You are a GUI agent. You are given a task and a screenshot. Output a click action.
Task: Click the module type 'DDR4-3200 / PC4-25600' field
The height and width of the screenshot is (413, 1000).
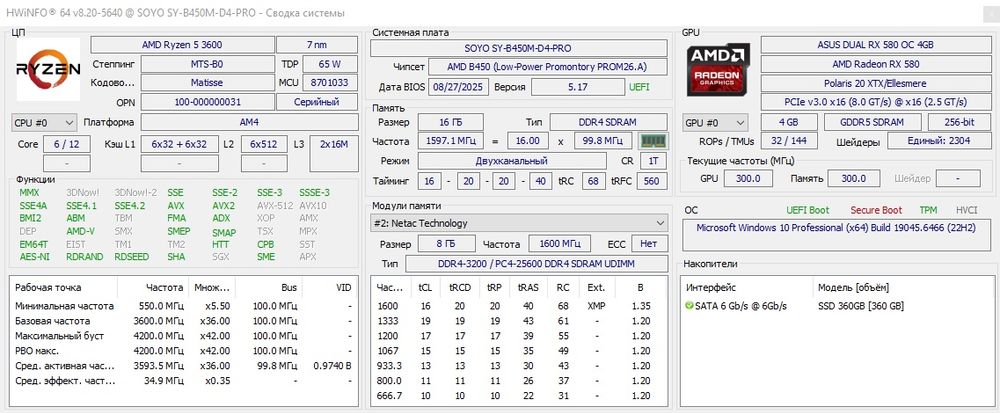[536, 264]
